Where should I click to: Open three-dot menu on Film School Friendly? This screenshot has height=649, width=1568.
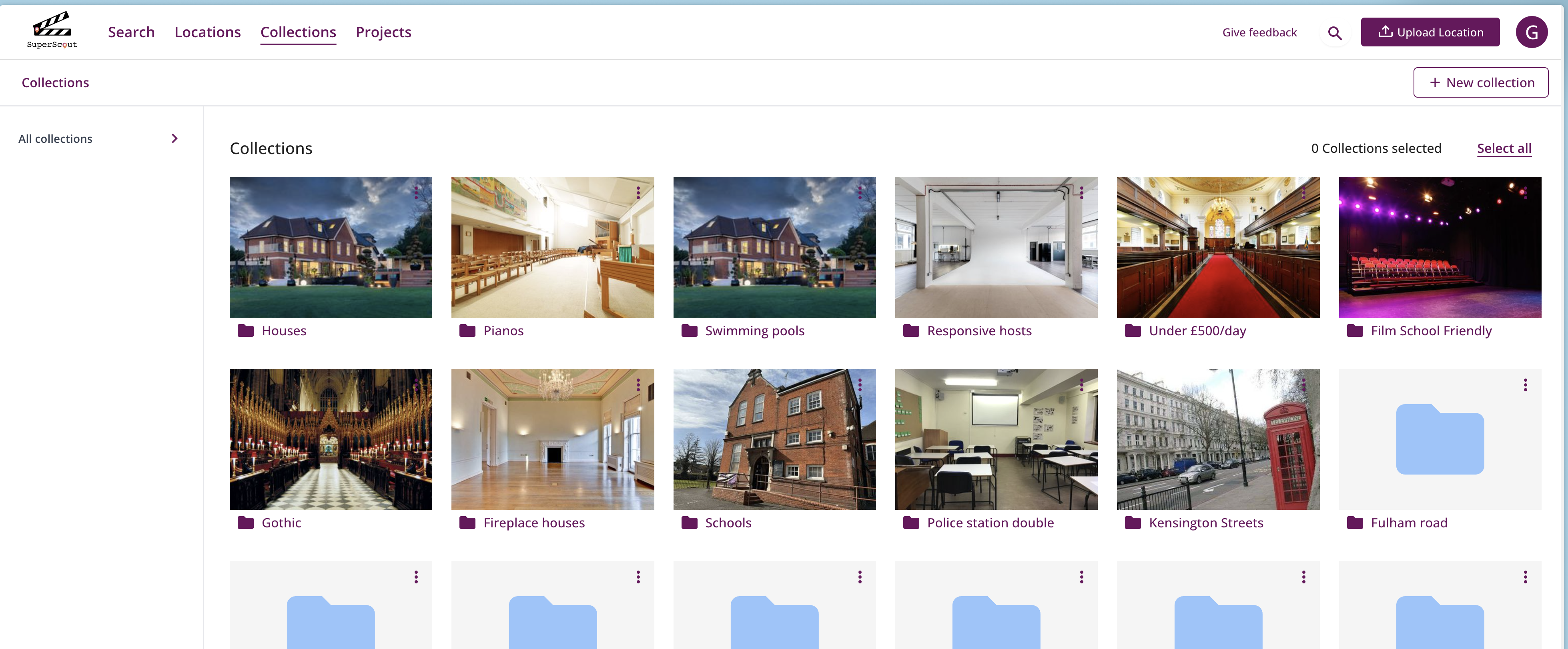click(x=1526, y=193)
